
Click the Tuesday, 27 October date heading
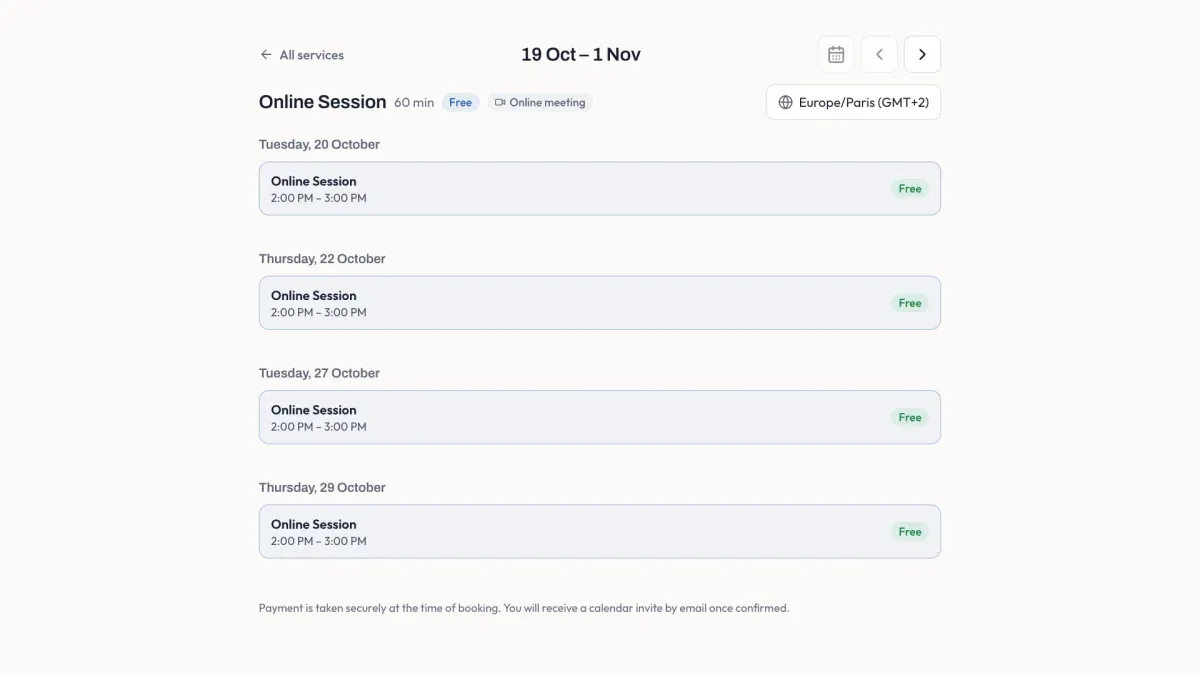[x=319, y=373]
